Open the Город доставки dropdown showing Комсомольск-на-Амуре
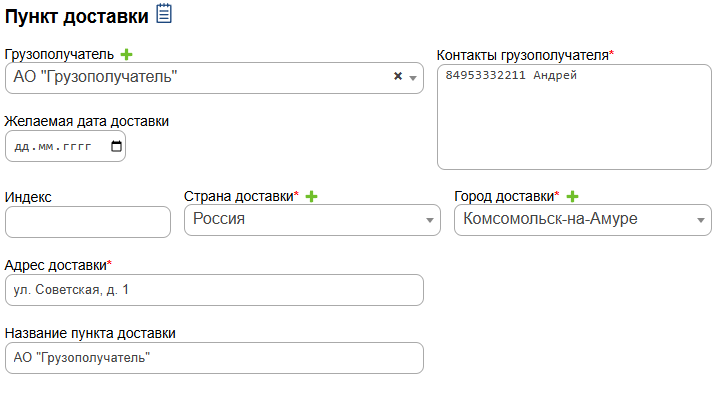The width and height of the screenshot is (723, 401). click(x=582, y=220)
